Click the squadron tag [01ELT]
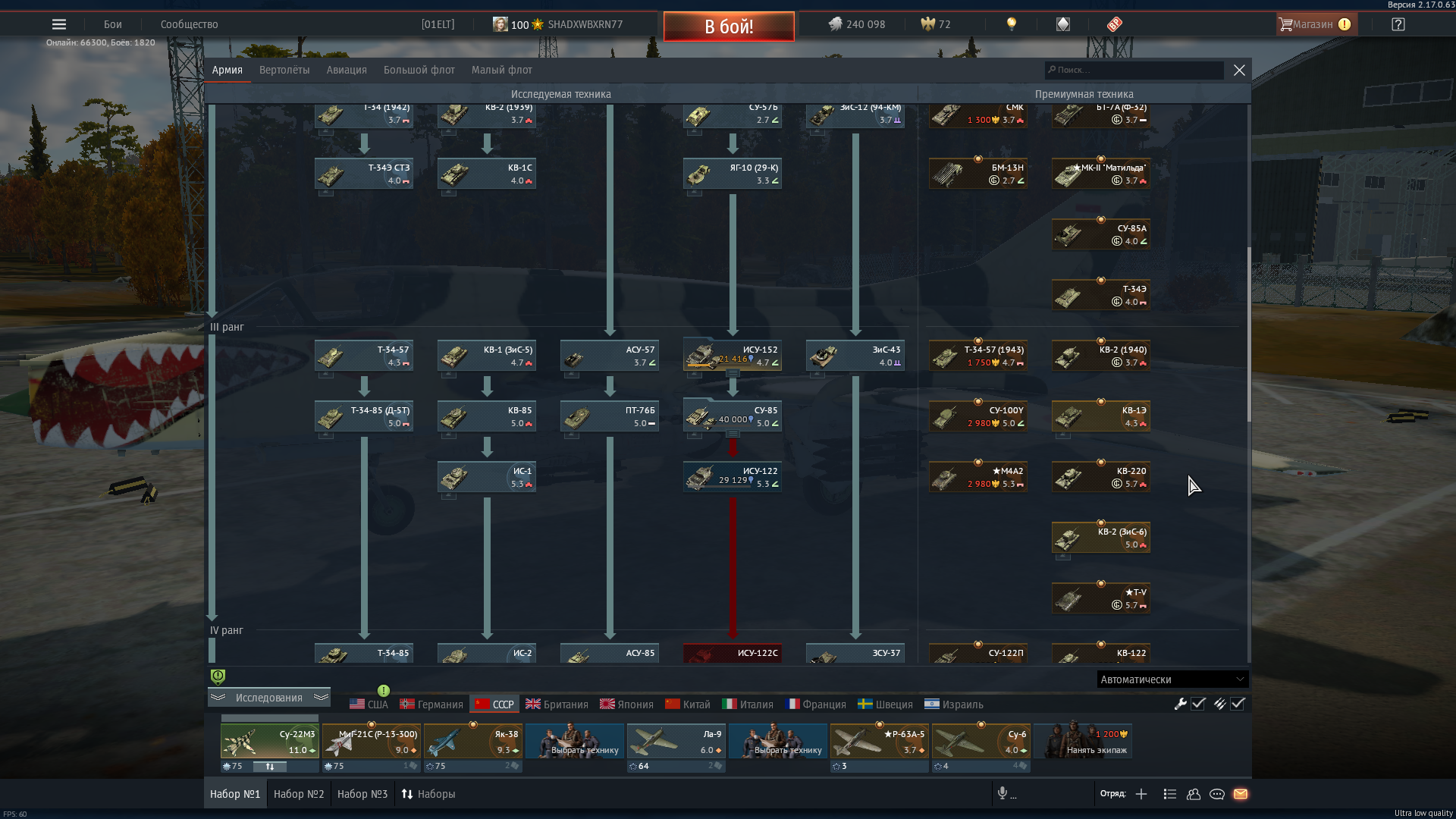The width and height of the screenshot is (1456, 819). pos(438,24)
